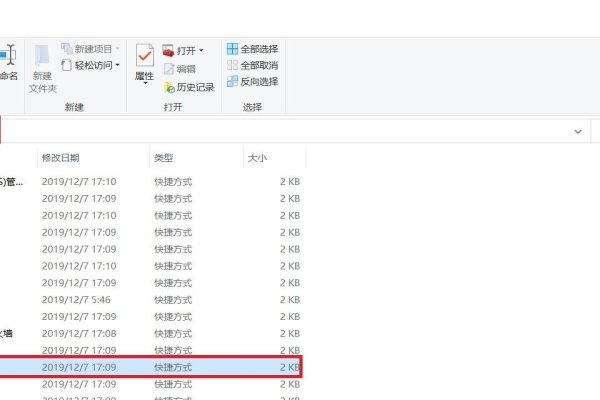The image size is (600, 400).
Task: Click 快捷方式 in the 5:46 row
Action: coord(173,300)
